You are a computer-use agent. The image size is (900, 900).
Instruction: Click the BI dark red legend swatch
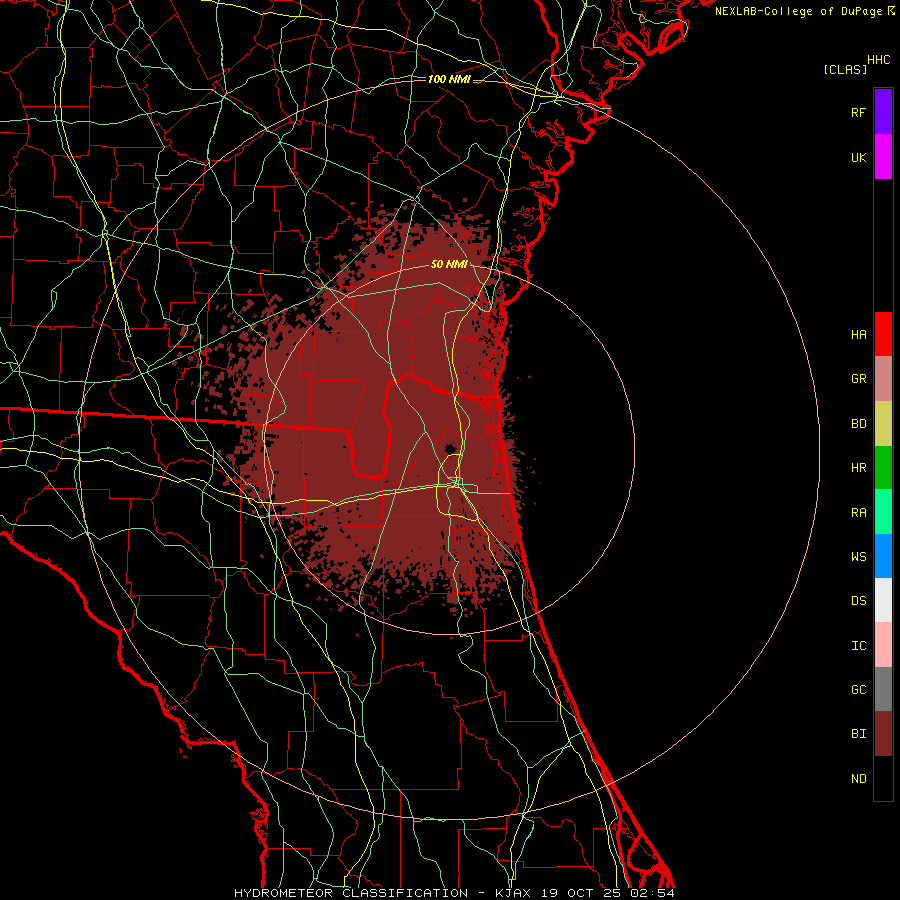point(883,734)
